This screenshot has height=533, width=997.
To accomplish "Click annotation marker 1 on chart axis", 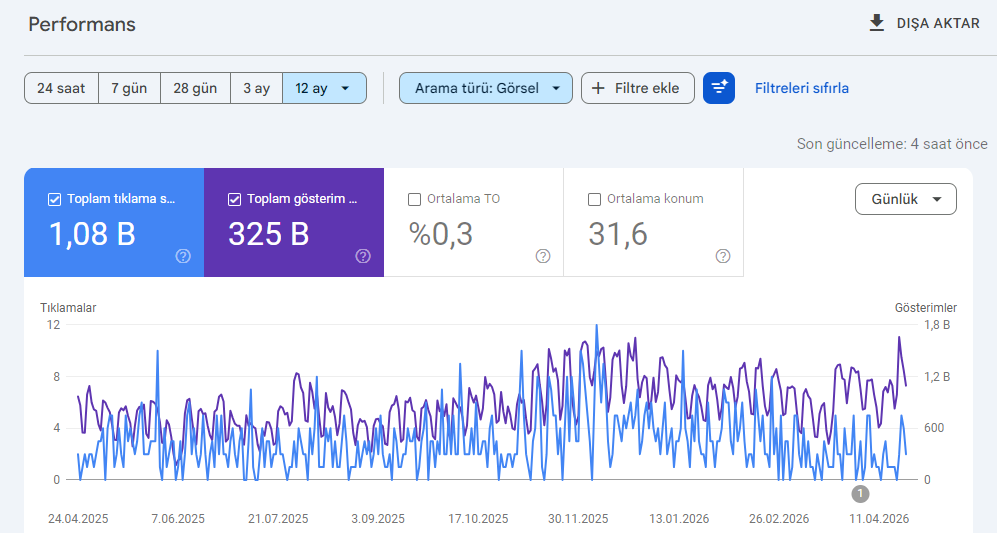I will click(860, 494).
